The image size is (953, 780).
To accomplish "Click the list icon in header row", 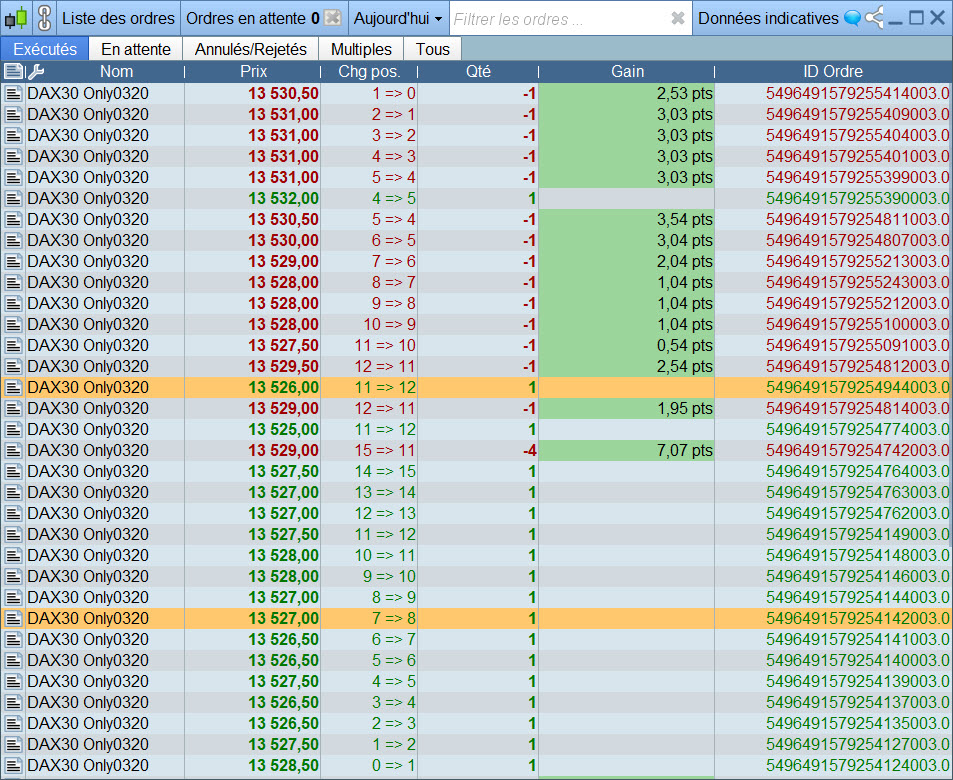I will click(x=13, y=71).
